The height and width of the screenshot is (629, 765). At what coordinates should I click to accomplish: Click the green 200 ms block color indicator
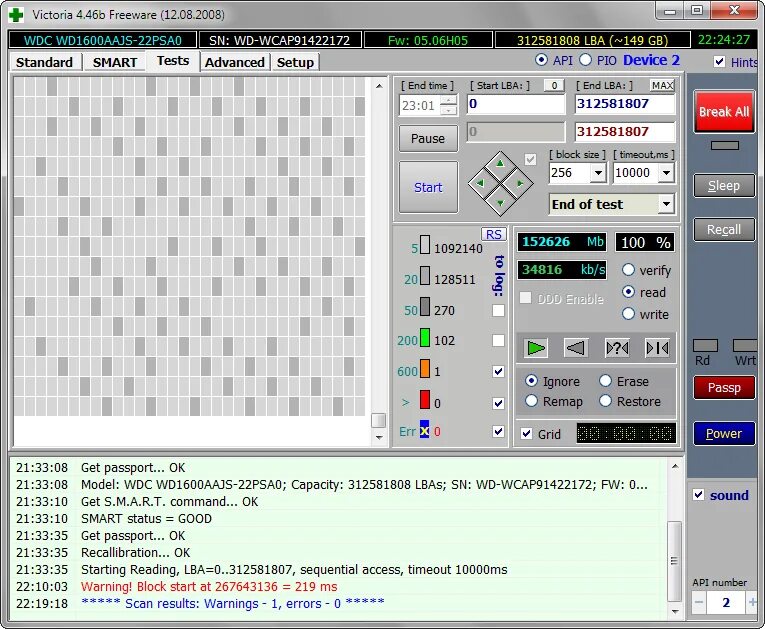pyautogui.click(x=425, y=338)
